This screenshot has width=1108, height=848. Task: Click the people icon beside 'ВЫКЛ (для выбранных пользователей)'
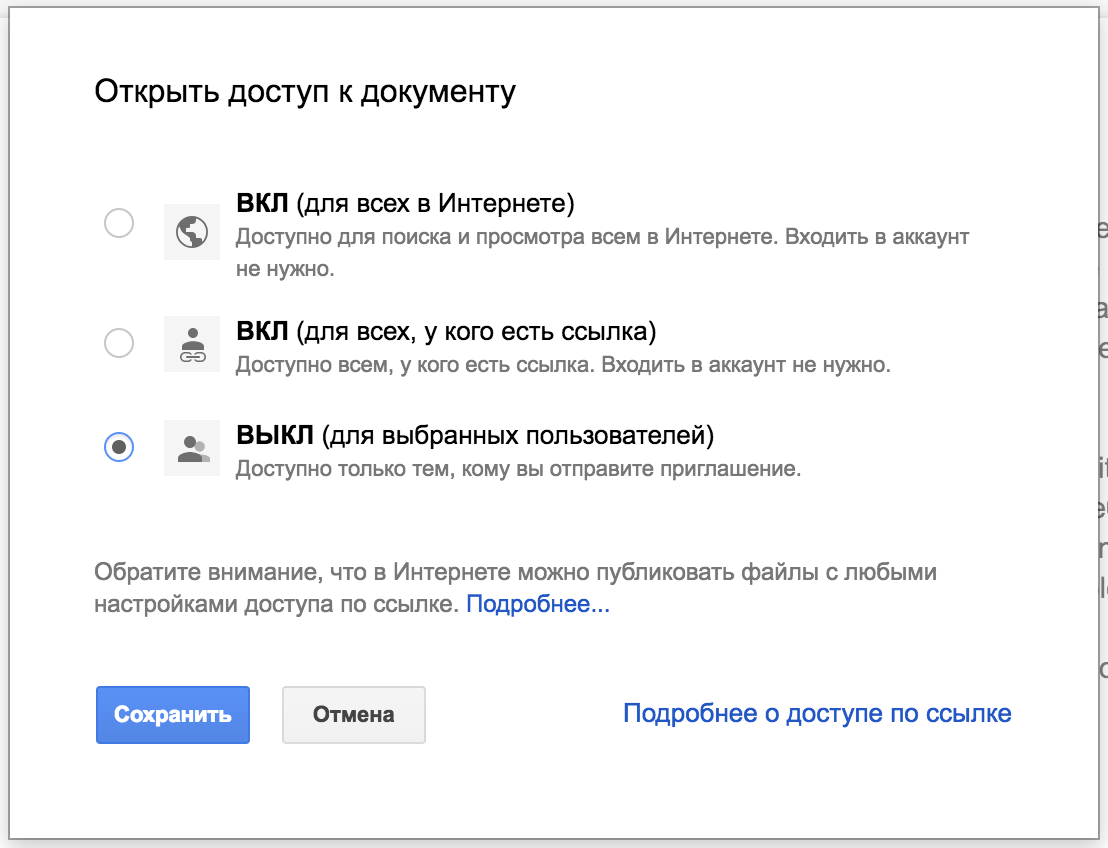click(x=191, y=449)
